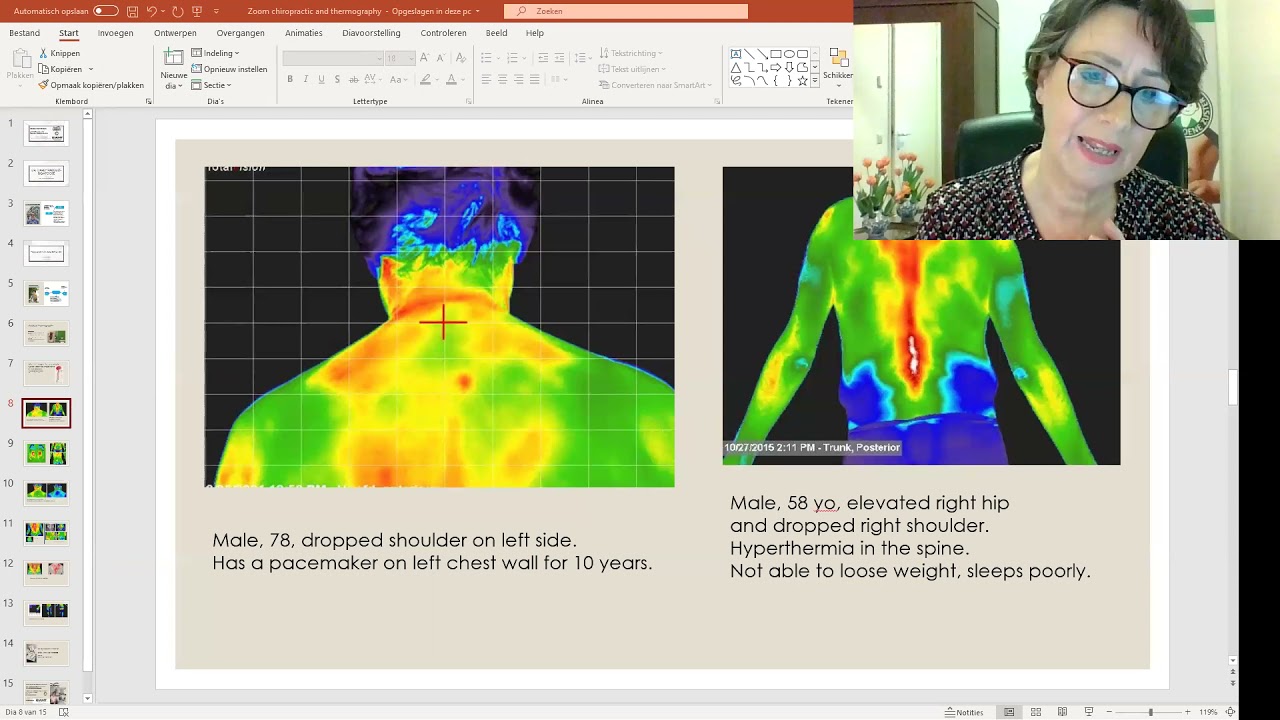Image resolution: width=1280 pixels, height=720 pixels.
Task: Click Opmaak kopiëren/plakken format painter
Action: click(91, 85)
